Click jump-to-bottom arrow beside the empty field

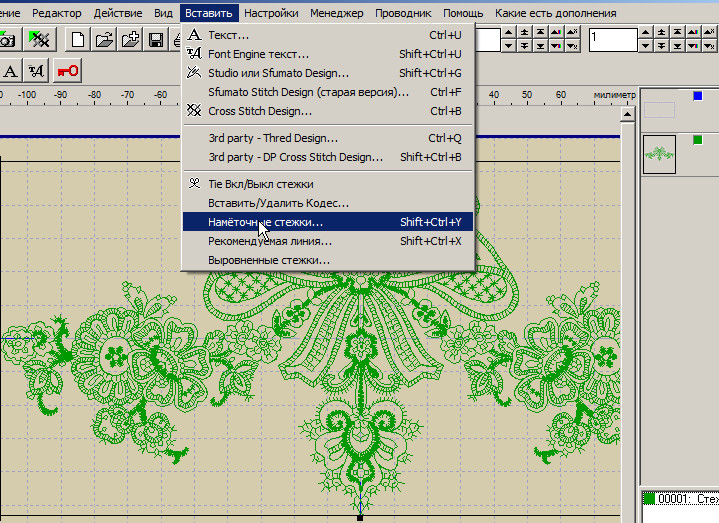pyautogui.click(x=540, y=46)
